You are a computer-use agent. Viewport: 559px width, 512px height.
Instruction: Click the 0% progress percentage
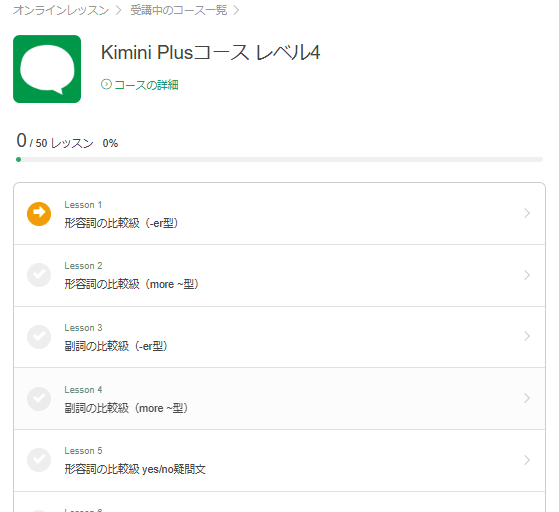110,143
